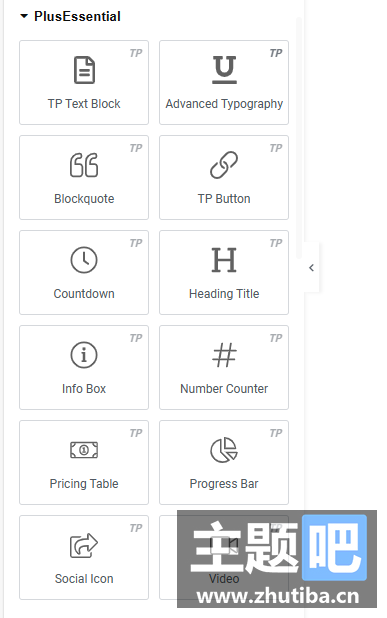387x618 pixels.
Task: Select the Social Icon share arrow icon
Action: click(84, 545)
